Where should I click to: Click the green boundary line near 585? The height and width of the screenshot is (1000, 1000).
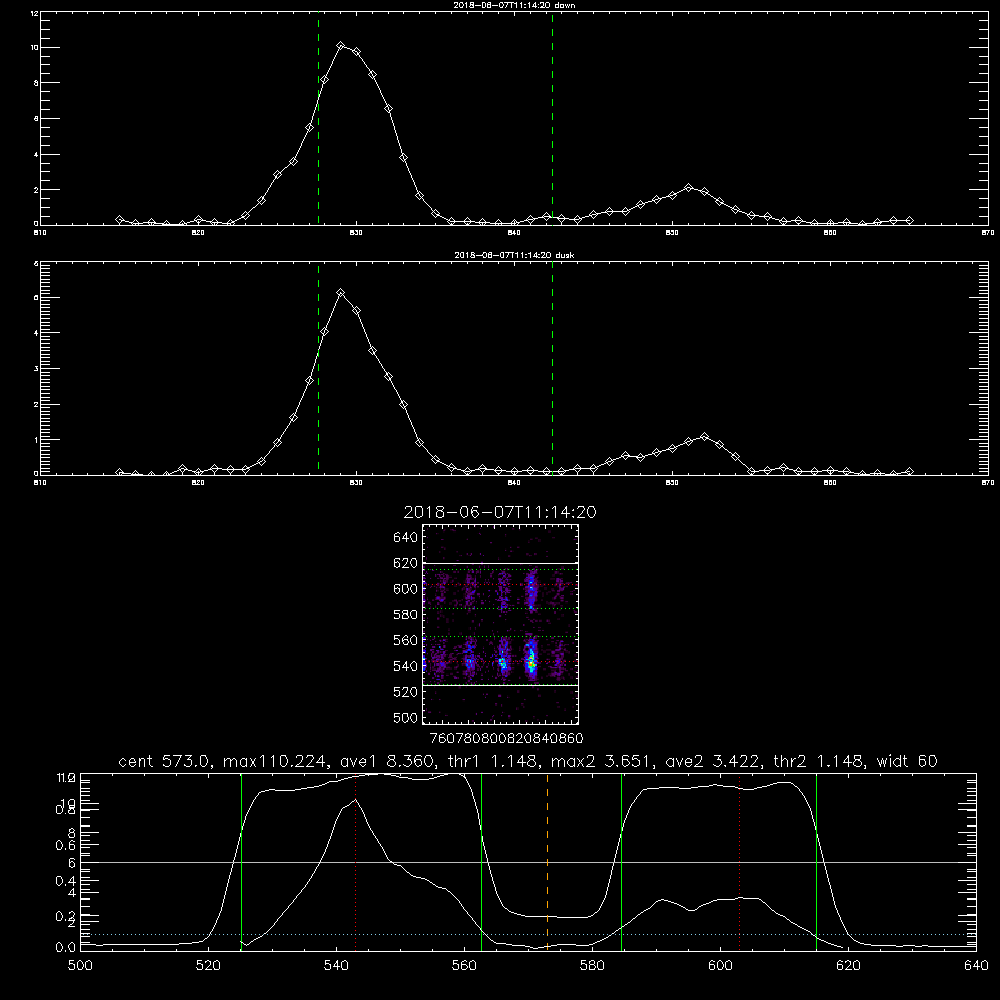621,861
